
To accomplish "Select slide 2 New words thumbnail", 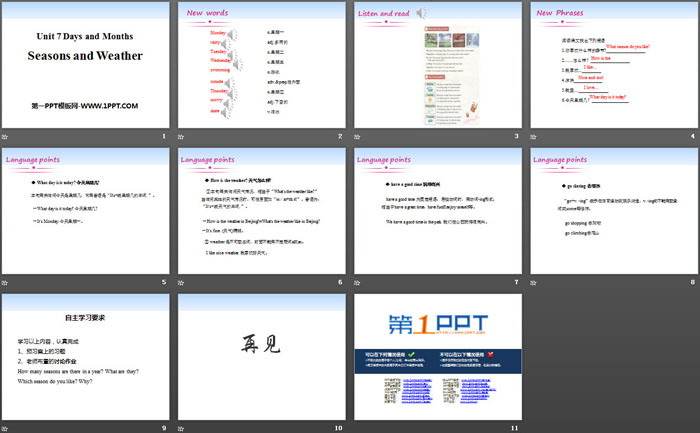I will pos(262,65).
